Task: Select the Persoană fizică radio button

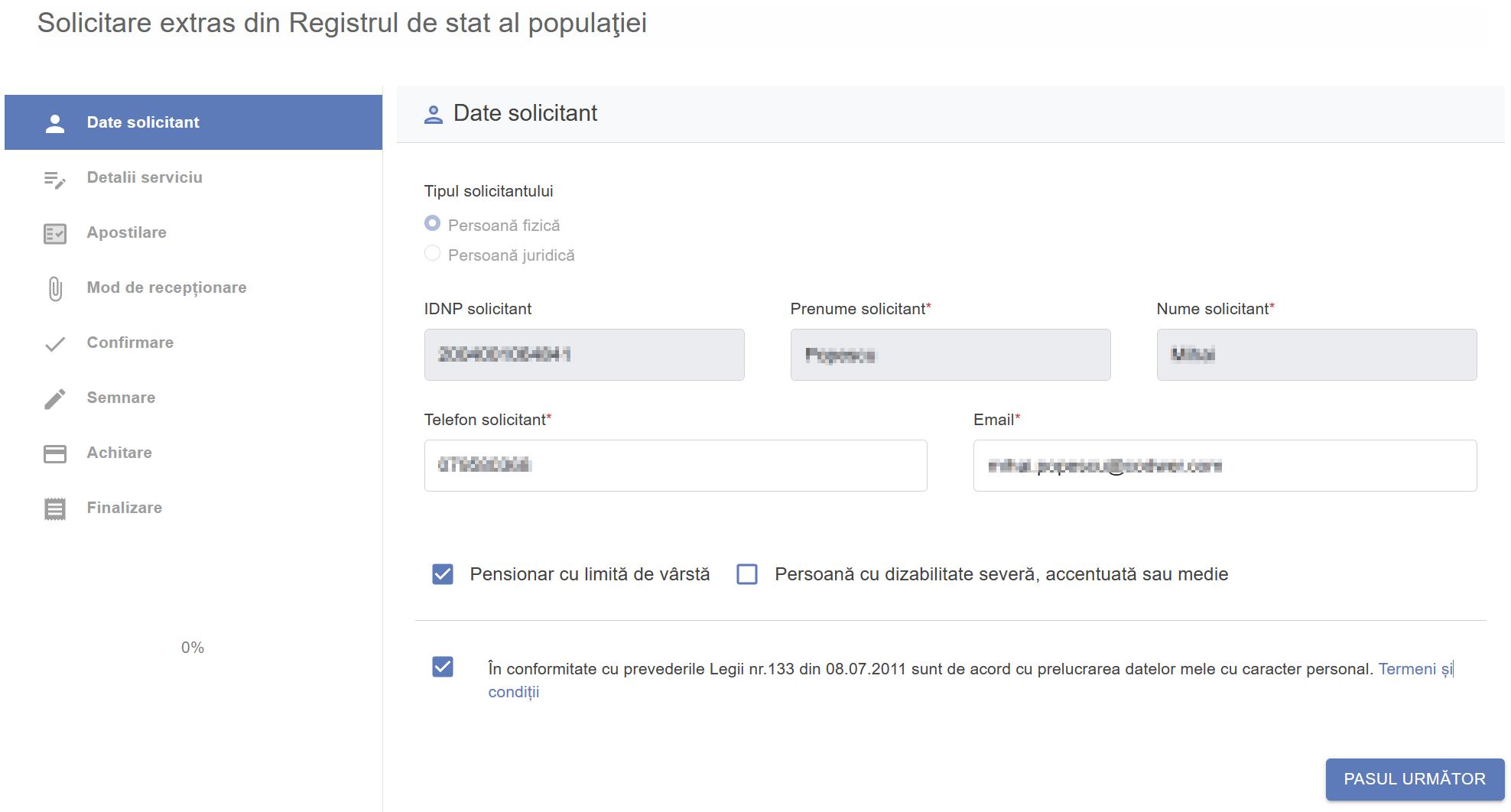Action: [x=432, y=223]
